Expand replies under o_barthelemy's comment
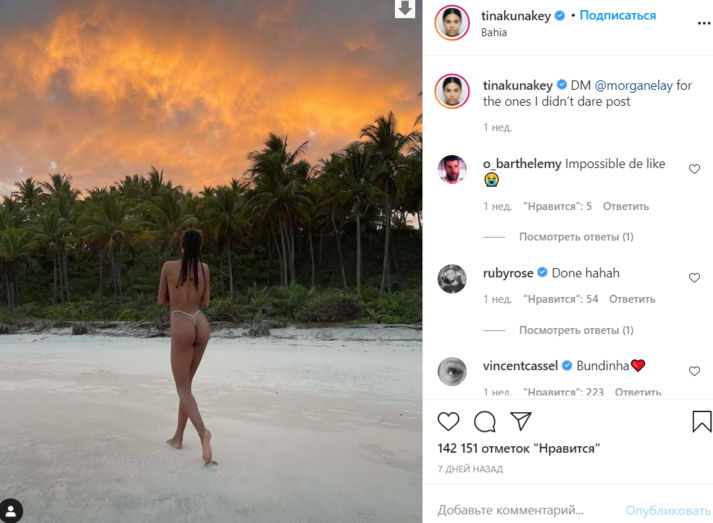 point(576,237)
